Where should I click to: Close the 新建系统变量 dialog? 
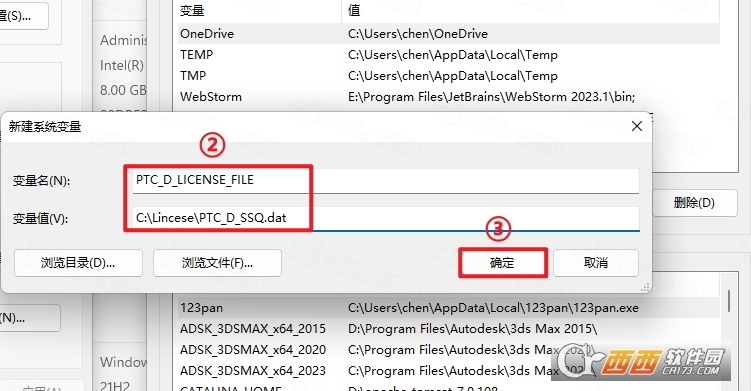tap(637, 126)
